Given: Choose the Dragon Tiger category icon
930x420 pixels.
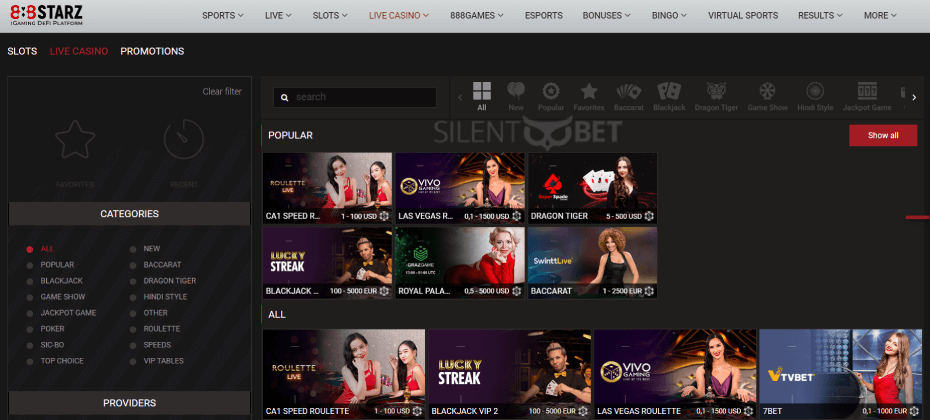Looking at the screenshot, I should [715, 91].
